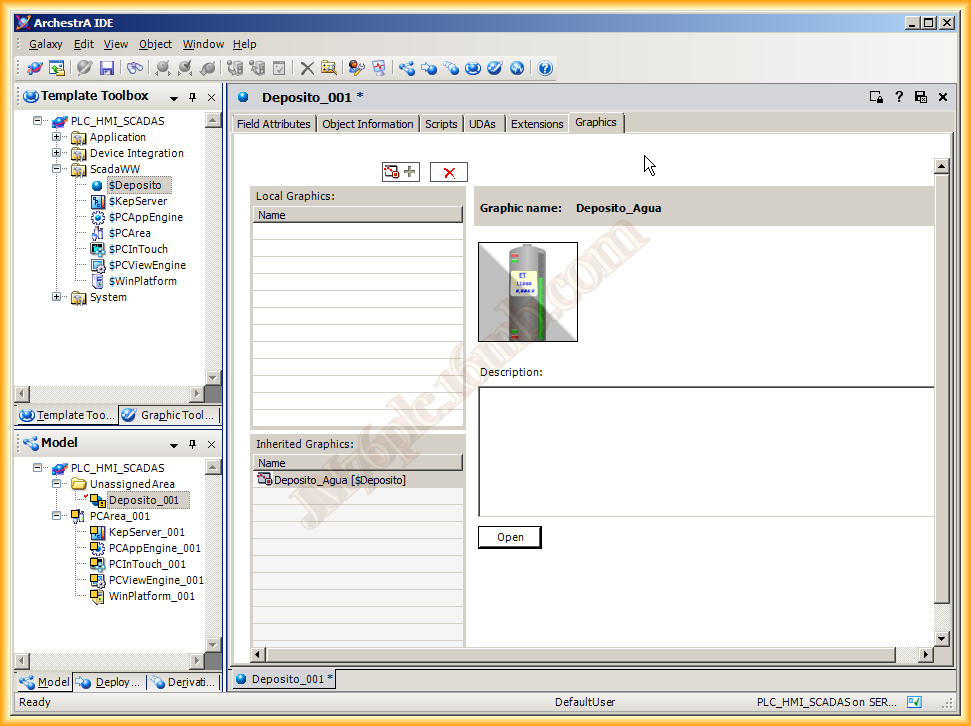Click the Help question-mark toolbar icon
This screenshot has width=971, height=726.
click(x=545, y=68)
